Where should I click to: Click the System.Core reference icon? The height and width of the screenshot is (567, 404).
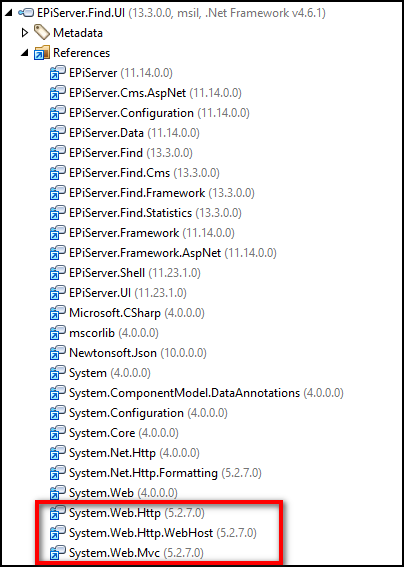[58, 432]
